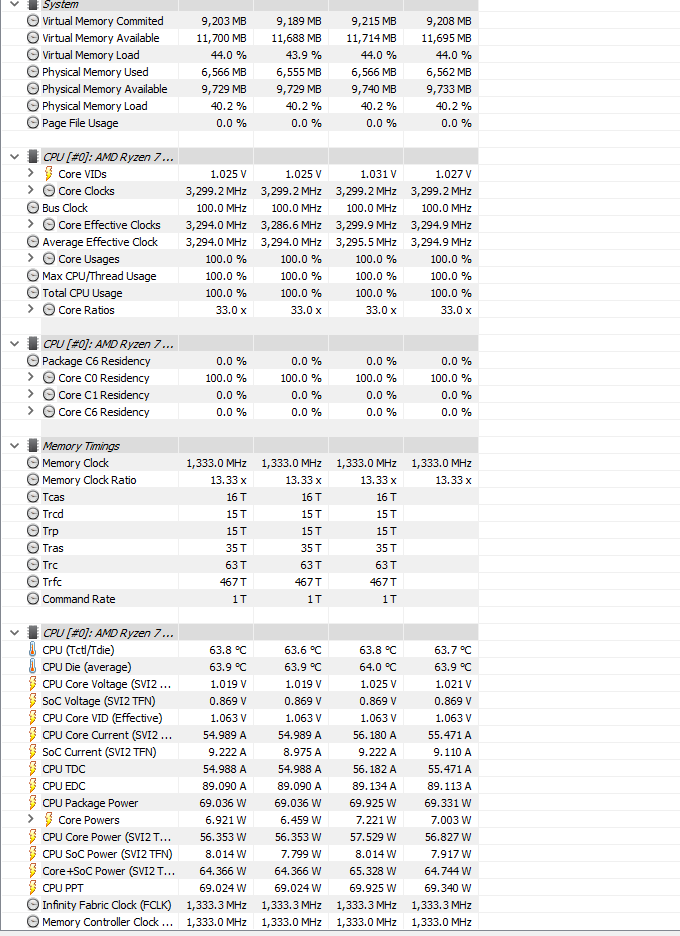The image size is (680, 936).
Task: Expand the Core Ratios row
Action: point(31,310)
